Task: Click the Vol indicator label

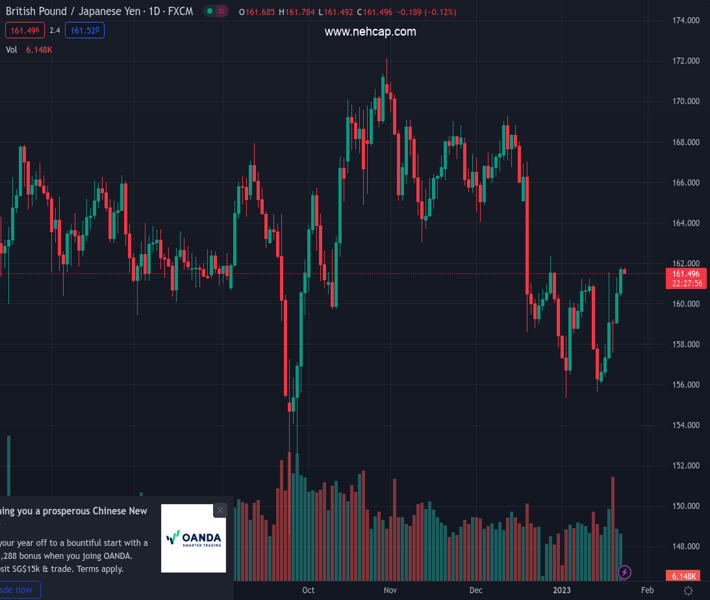Action: (11, 49)
